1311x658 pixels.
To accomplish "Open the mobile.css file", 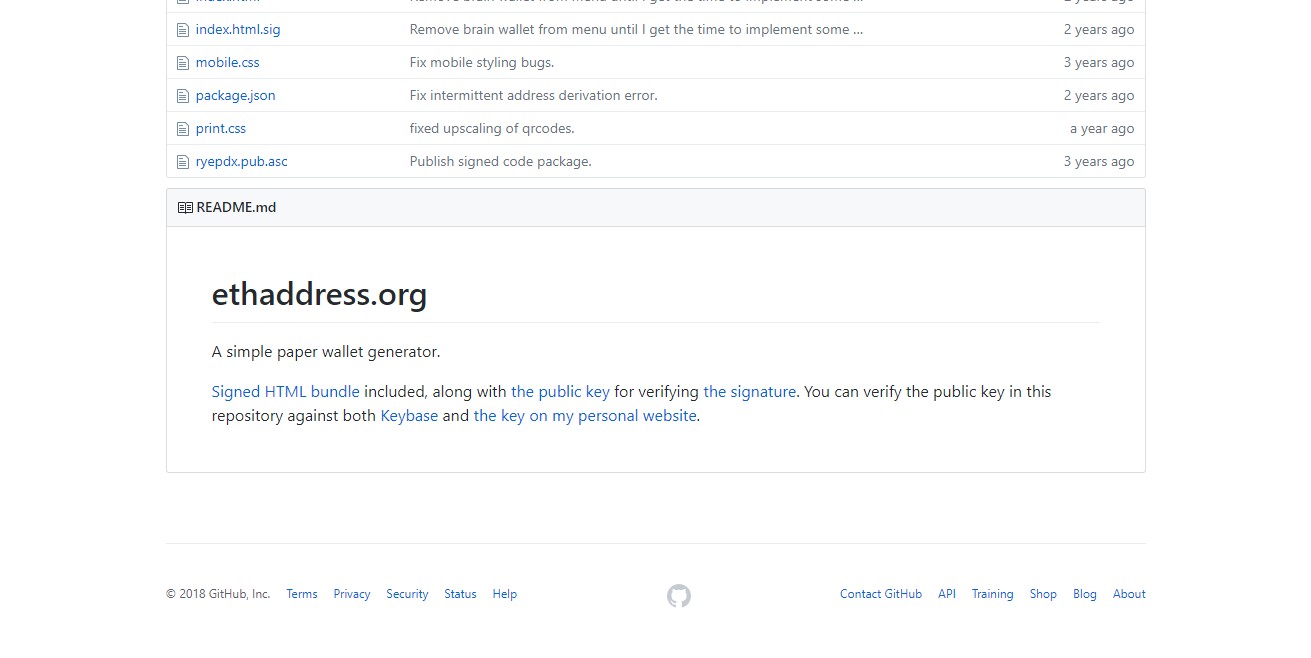I will pyautogui.click(x=227, y=63).
